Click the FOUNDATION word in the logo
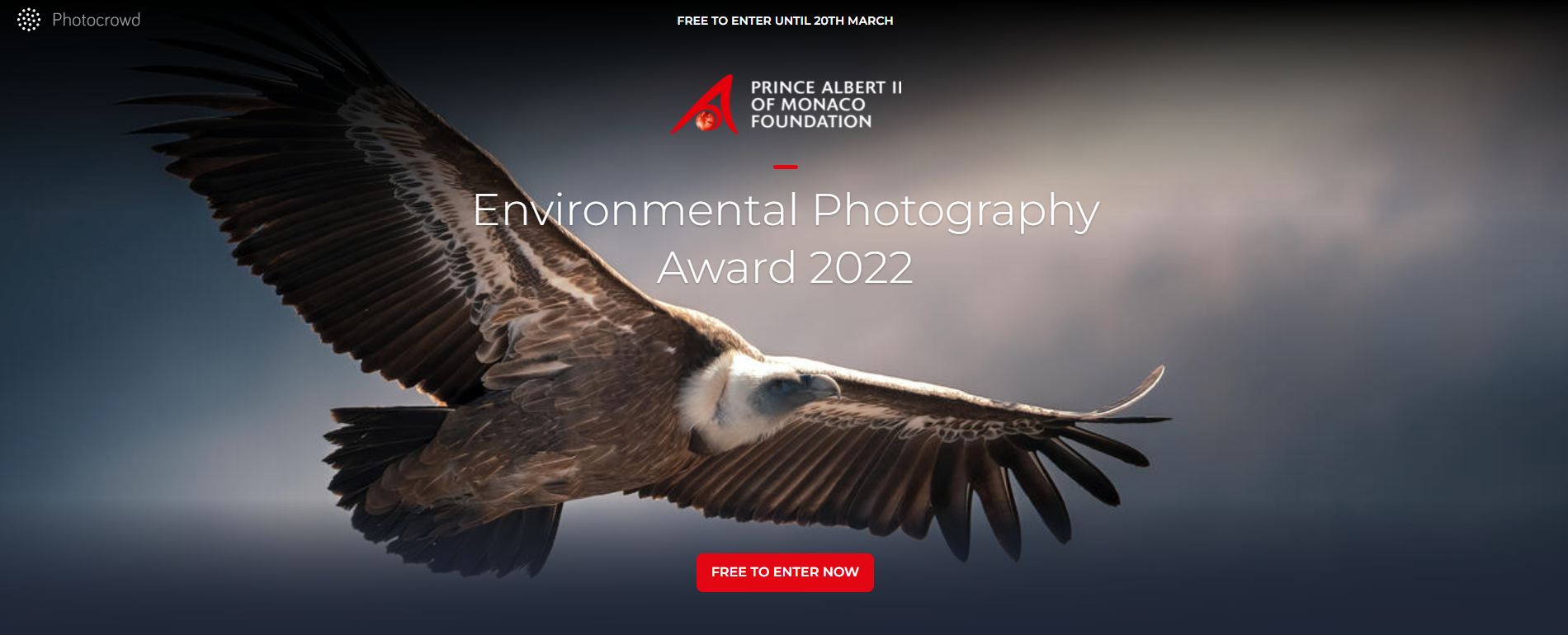 pyautogui.click(x=811, y=121)
